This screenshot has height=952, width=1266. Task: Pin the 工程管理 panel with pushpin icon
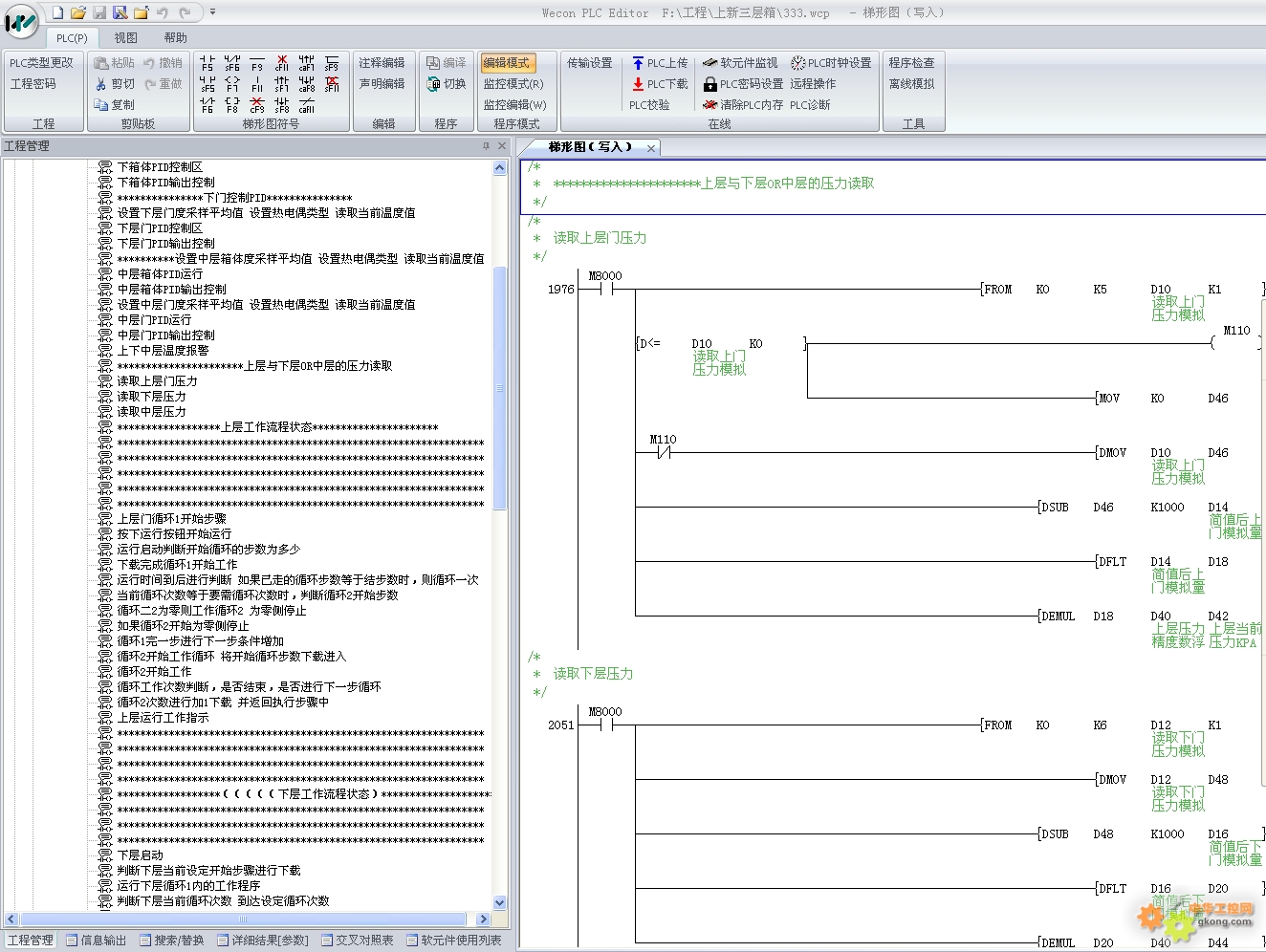tap(486, 146)
